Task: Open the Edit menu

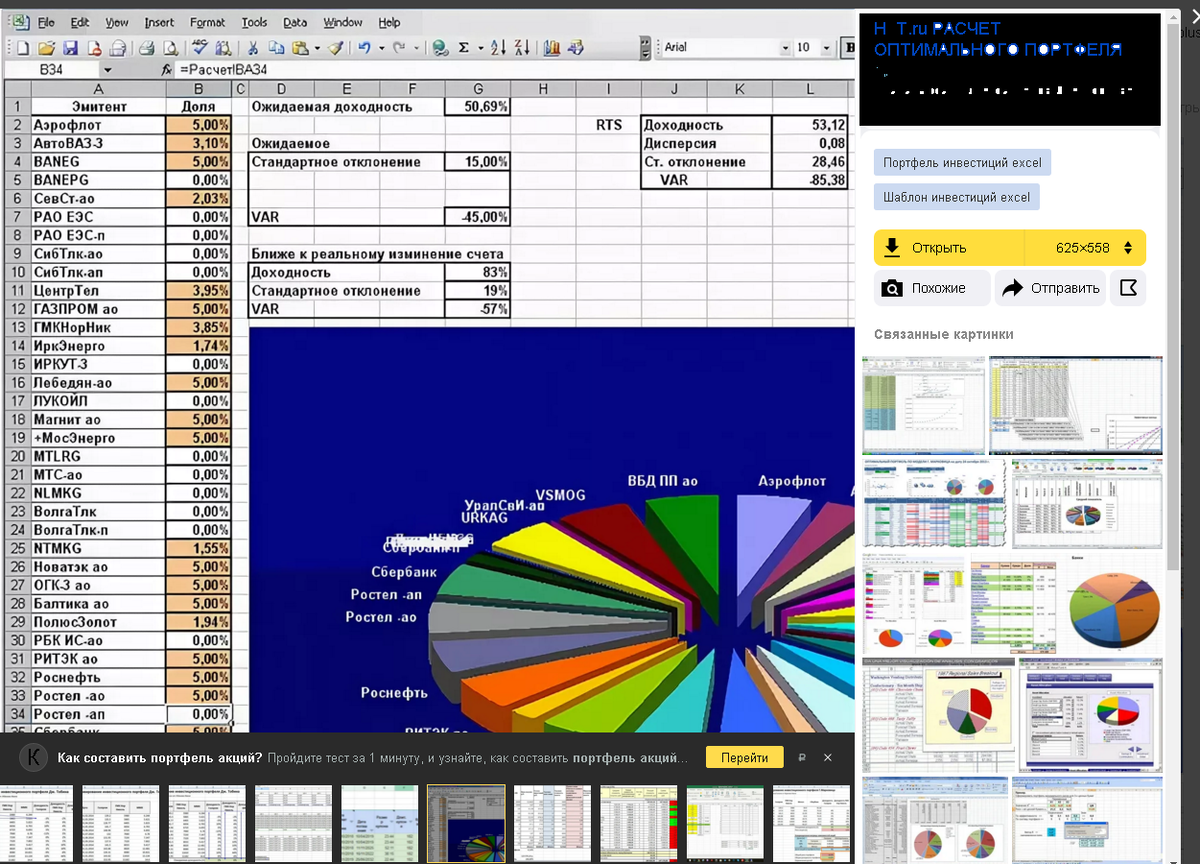Action: [x=80, y=22]
